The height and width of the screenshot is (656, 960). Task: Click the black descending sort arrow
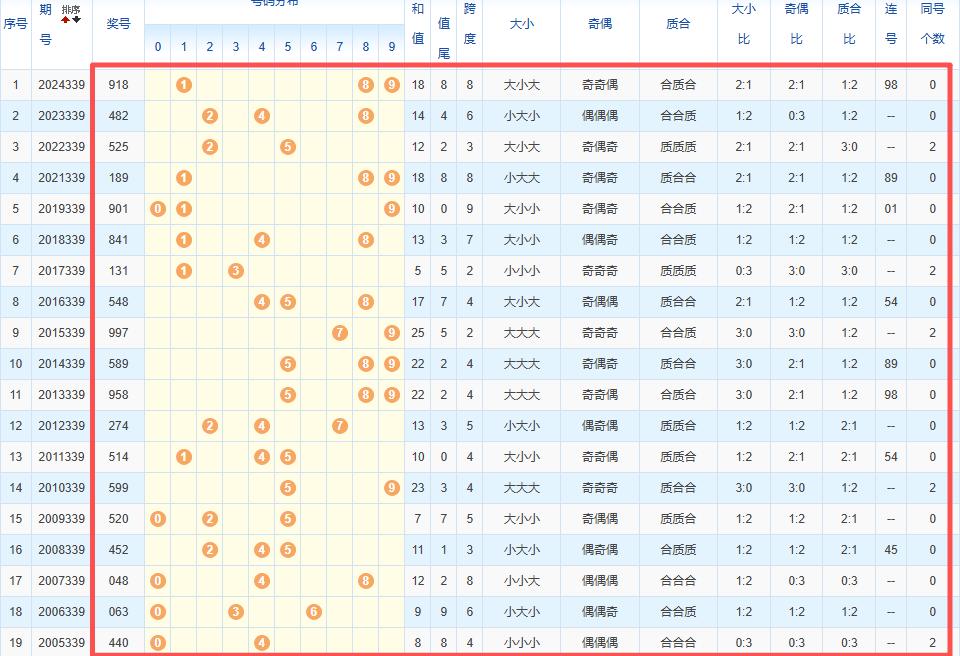[x=77, y=19]
